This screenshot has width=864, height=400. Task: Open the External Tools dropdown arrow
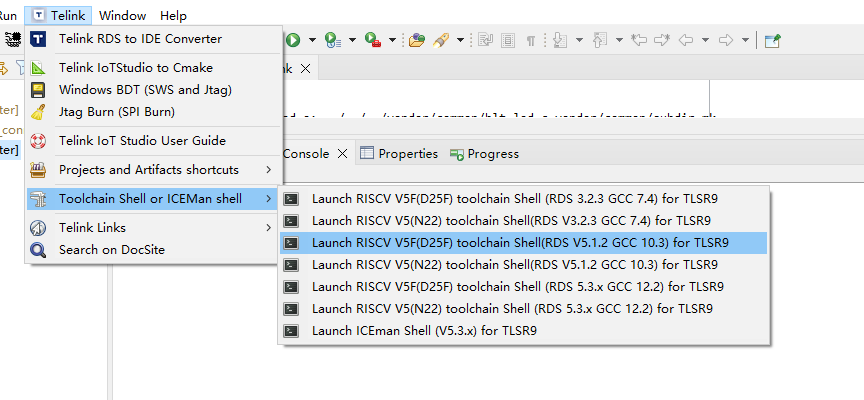[392, 40]
